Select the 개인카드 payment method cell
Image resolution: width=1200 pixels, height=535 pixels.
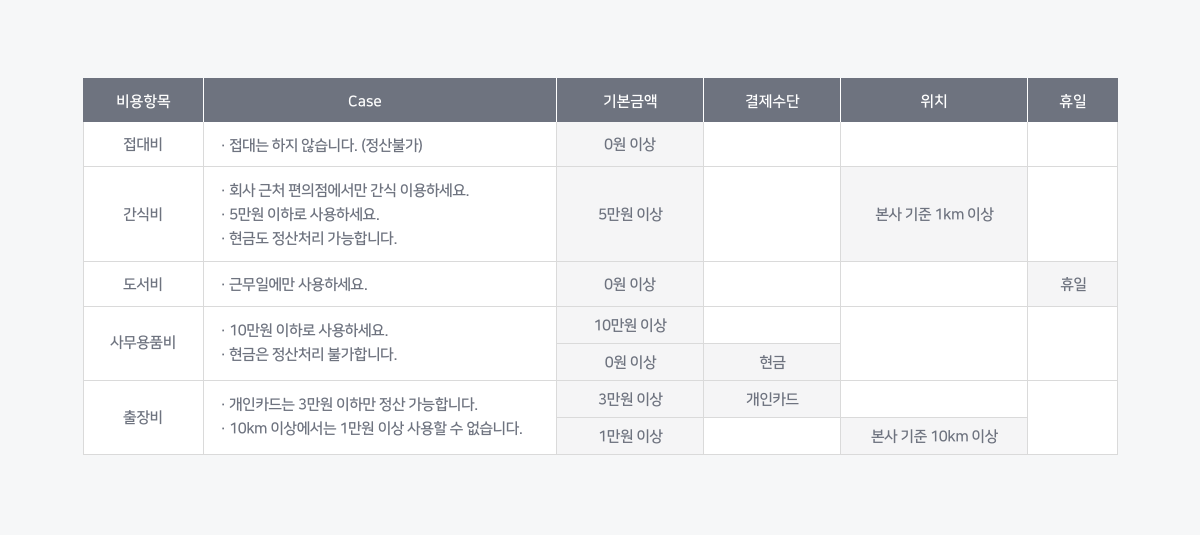(772, 399)
